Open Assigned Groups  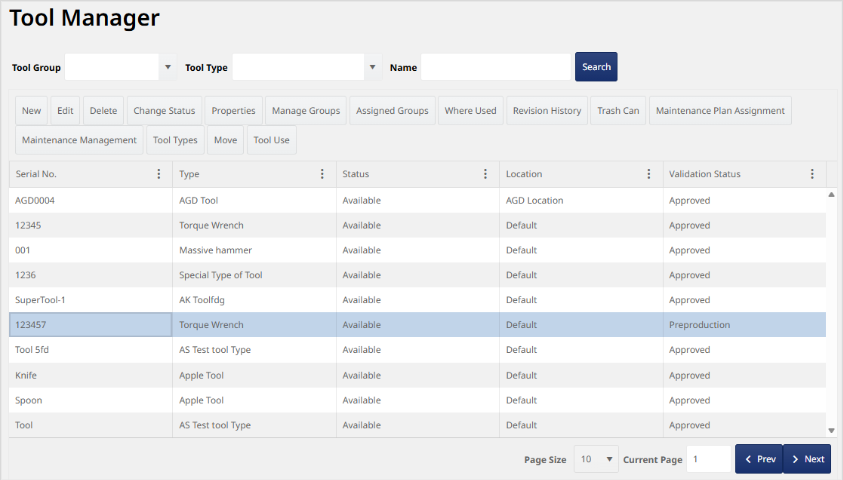tap(392, 111)
